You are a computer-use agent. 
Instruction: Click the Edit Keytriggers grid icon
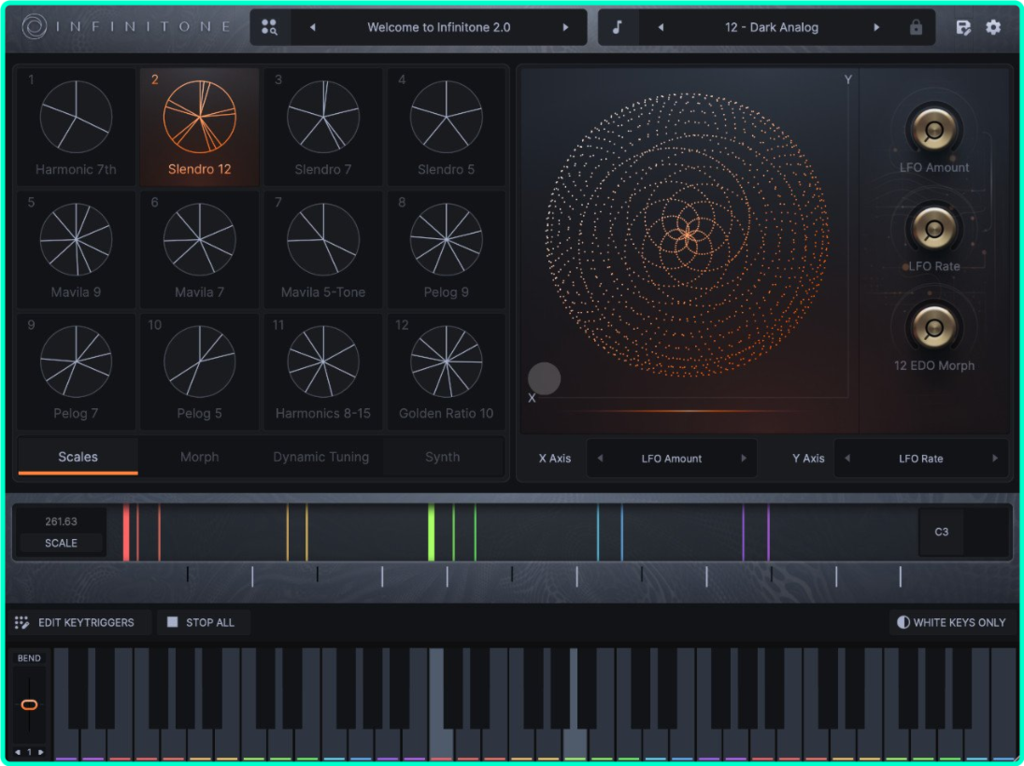click(x=22, y=622)
